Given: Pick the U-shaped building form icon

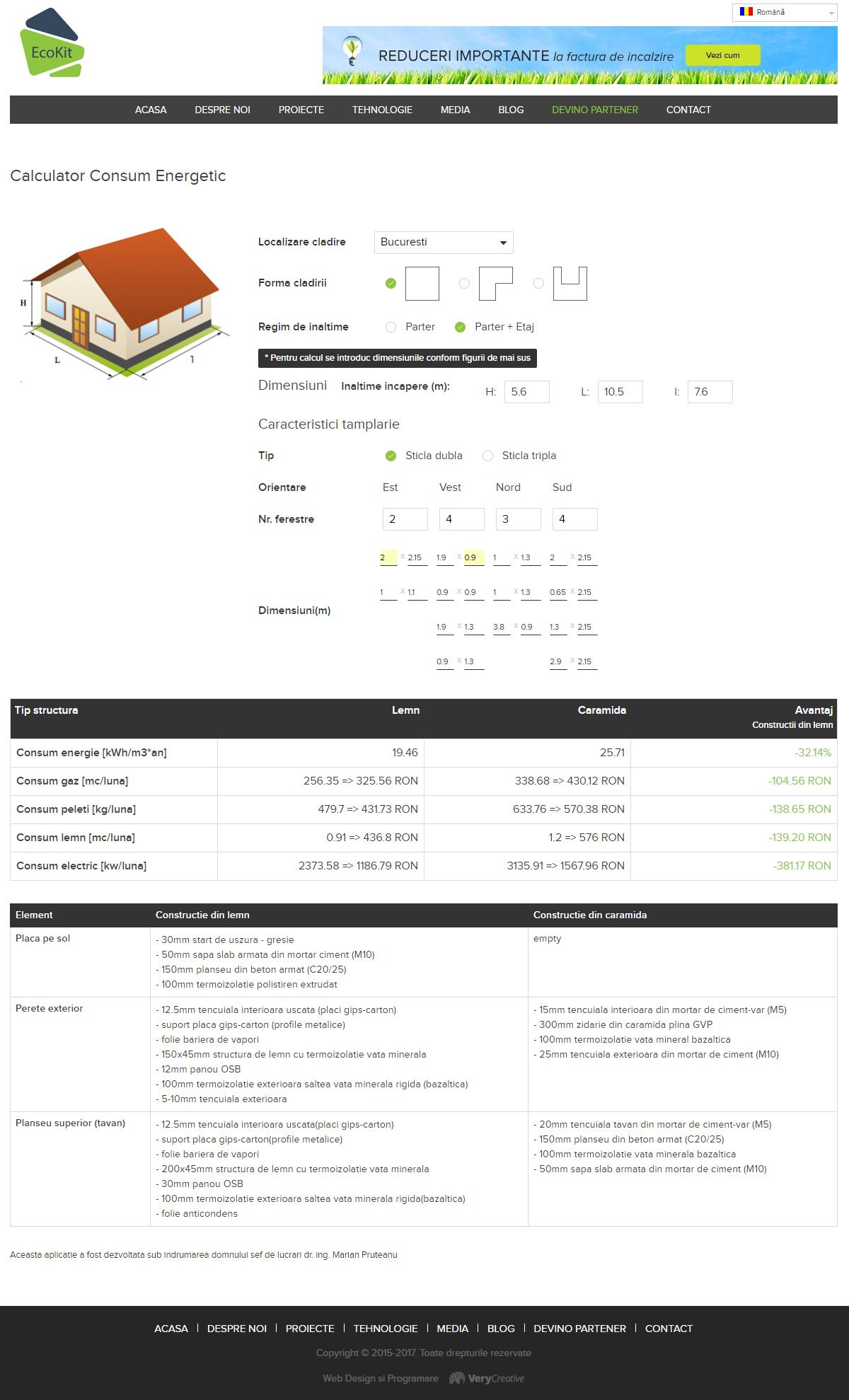Looking at the screenshot, I should point(570,284).
